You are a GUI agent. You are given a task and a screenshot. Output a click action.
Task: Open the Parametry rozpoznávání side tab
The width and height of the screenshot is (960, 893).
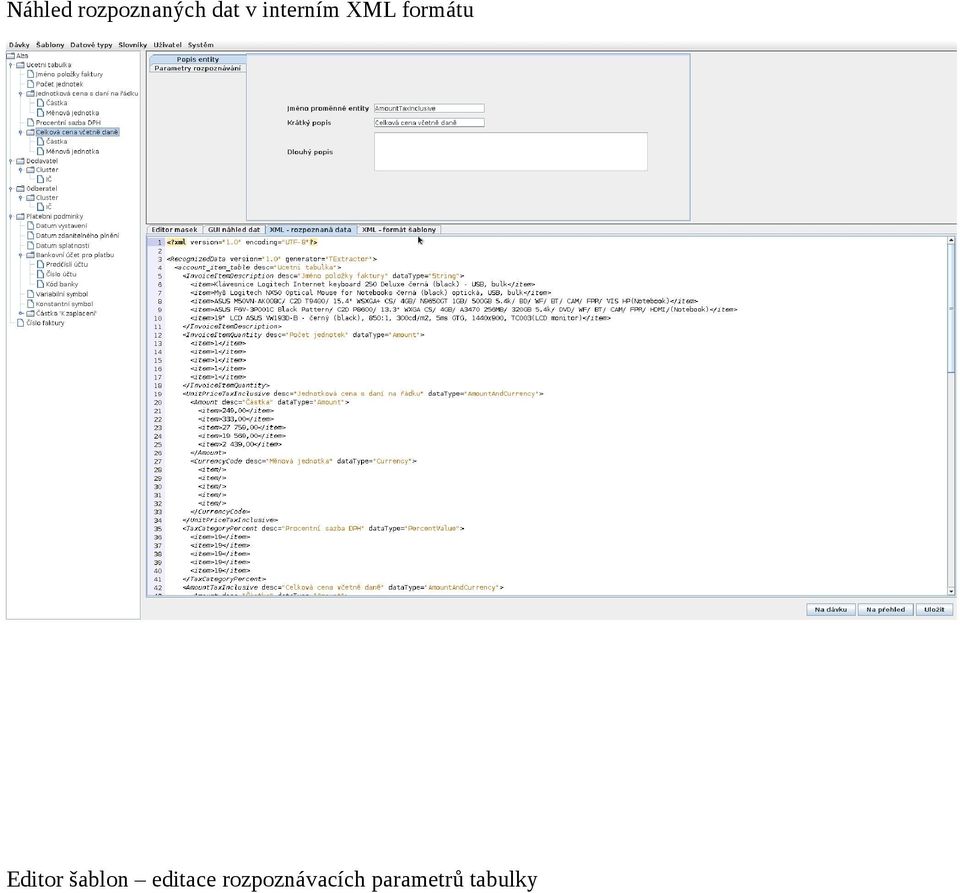point(197,68)
